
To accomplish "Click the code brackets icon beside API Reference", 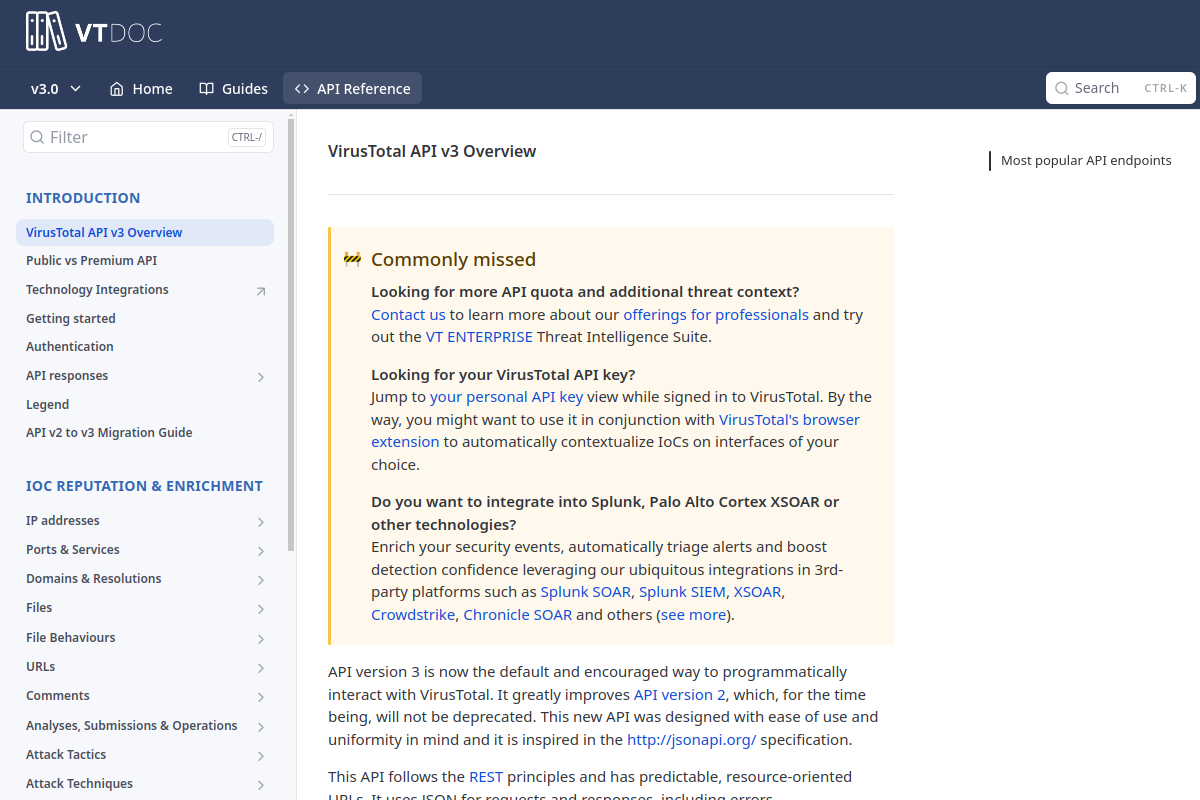I will click(x=302, y=88).
